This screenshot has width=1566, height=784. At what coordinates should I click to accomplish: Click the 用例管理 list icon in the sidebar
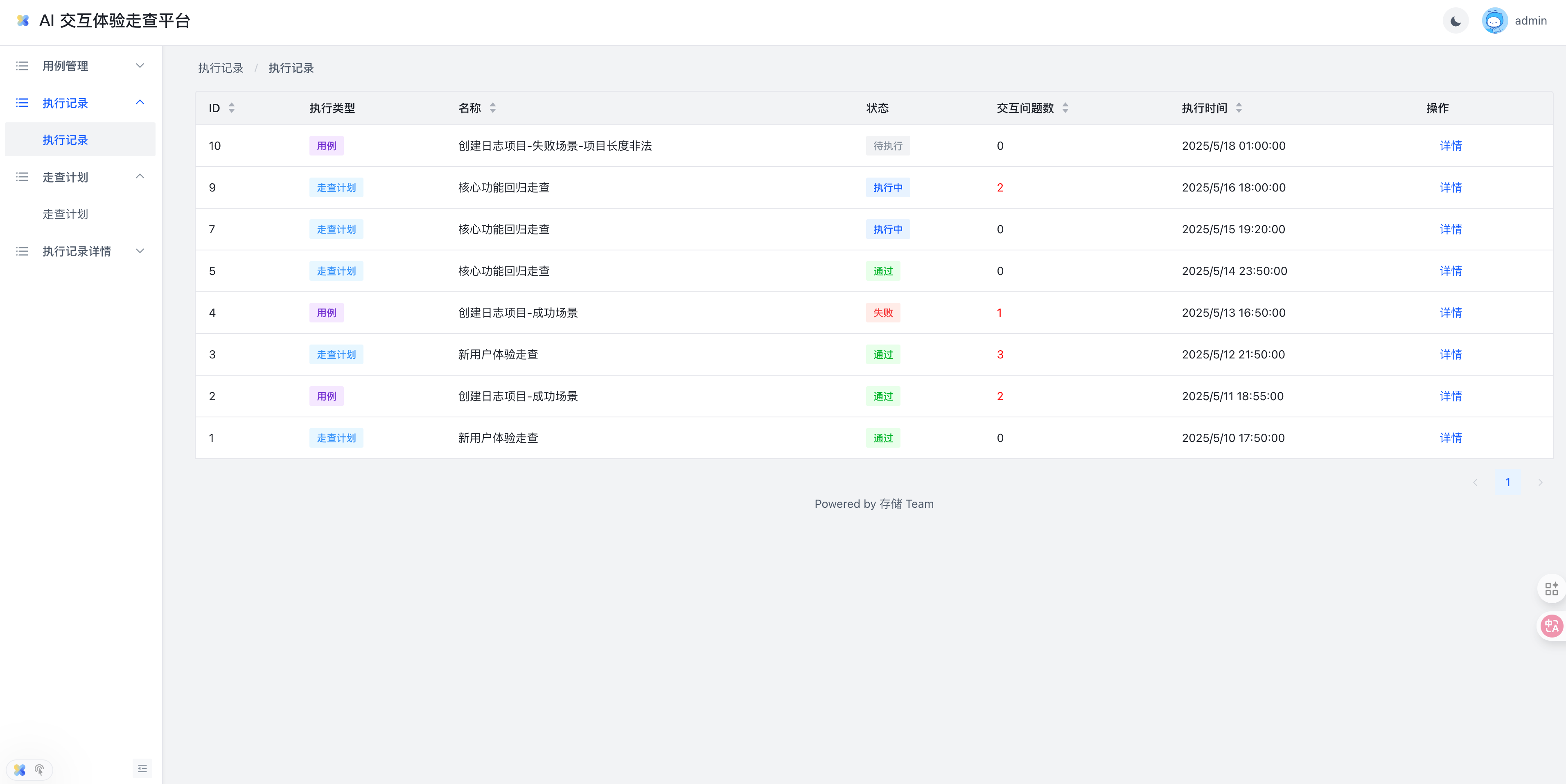click(x=22, y=65)
